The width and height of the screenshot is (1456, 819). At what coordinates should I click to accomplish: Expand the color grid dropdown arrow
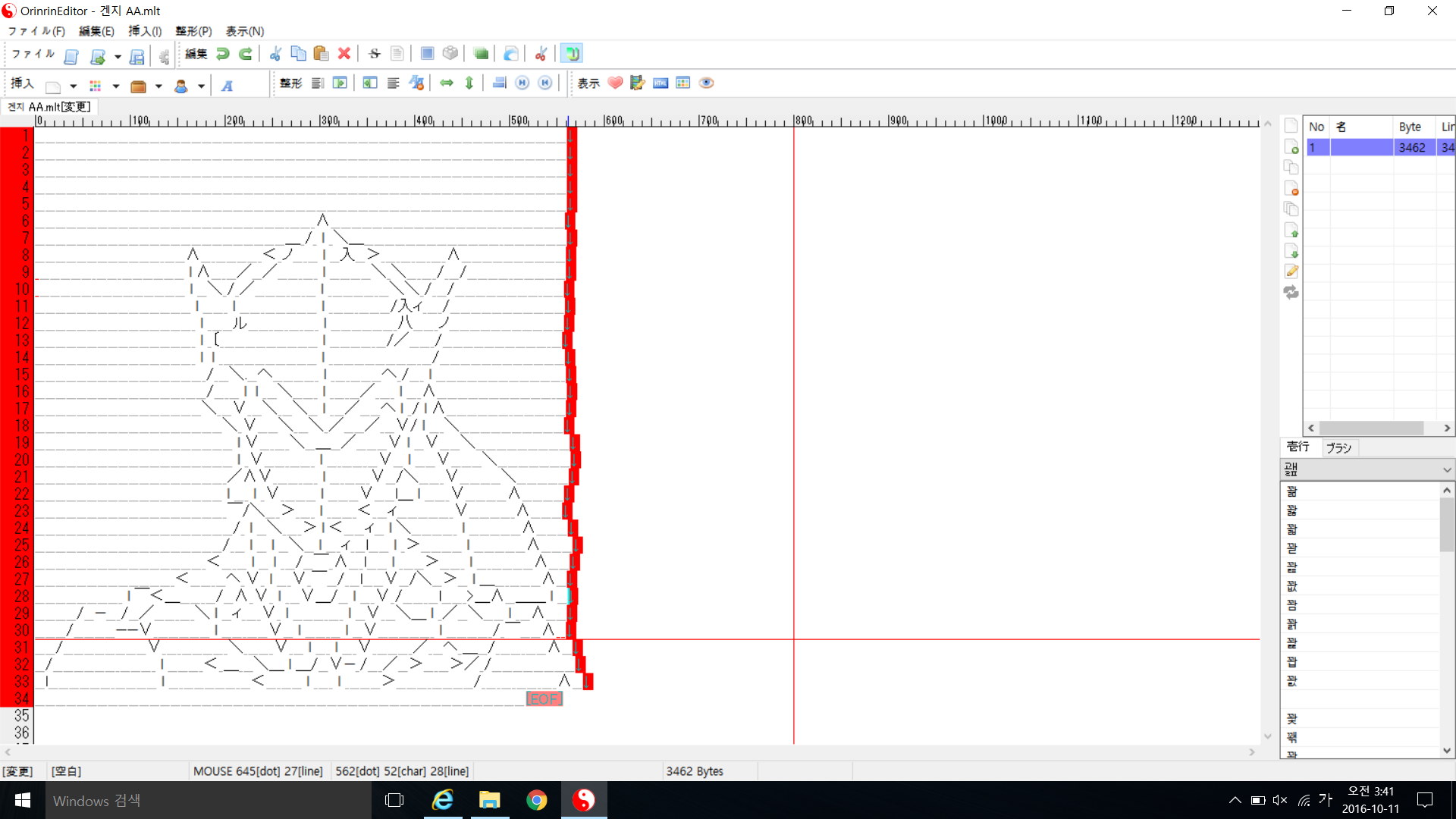click(x=116, y=86)
